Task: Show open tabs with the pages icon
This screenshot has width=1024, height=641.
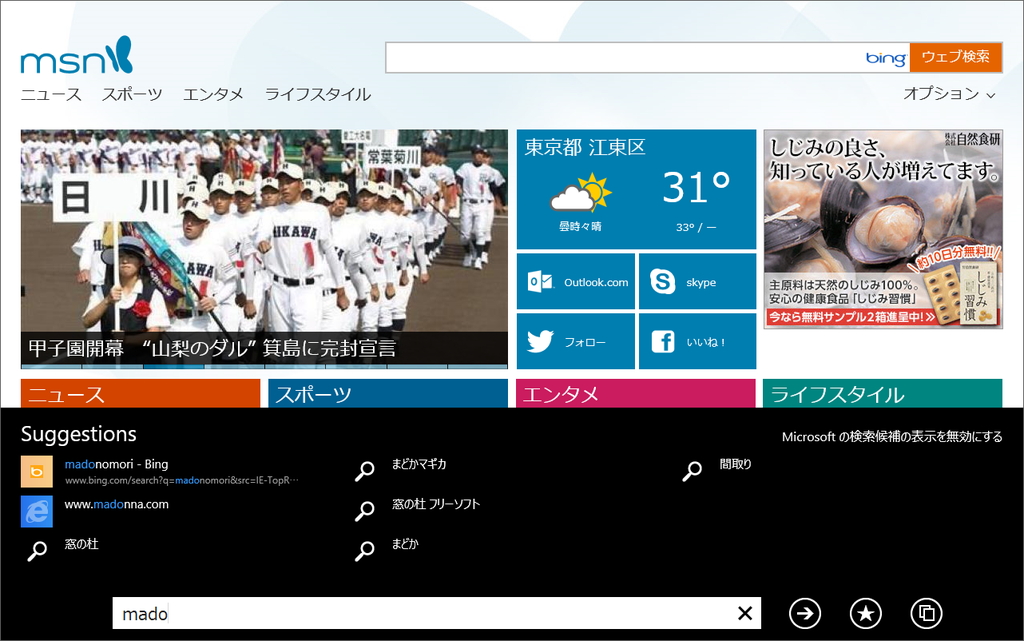Action: tap(926, 613)
